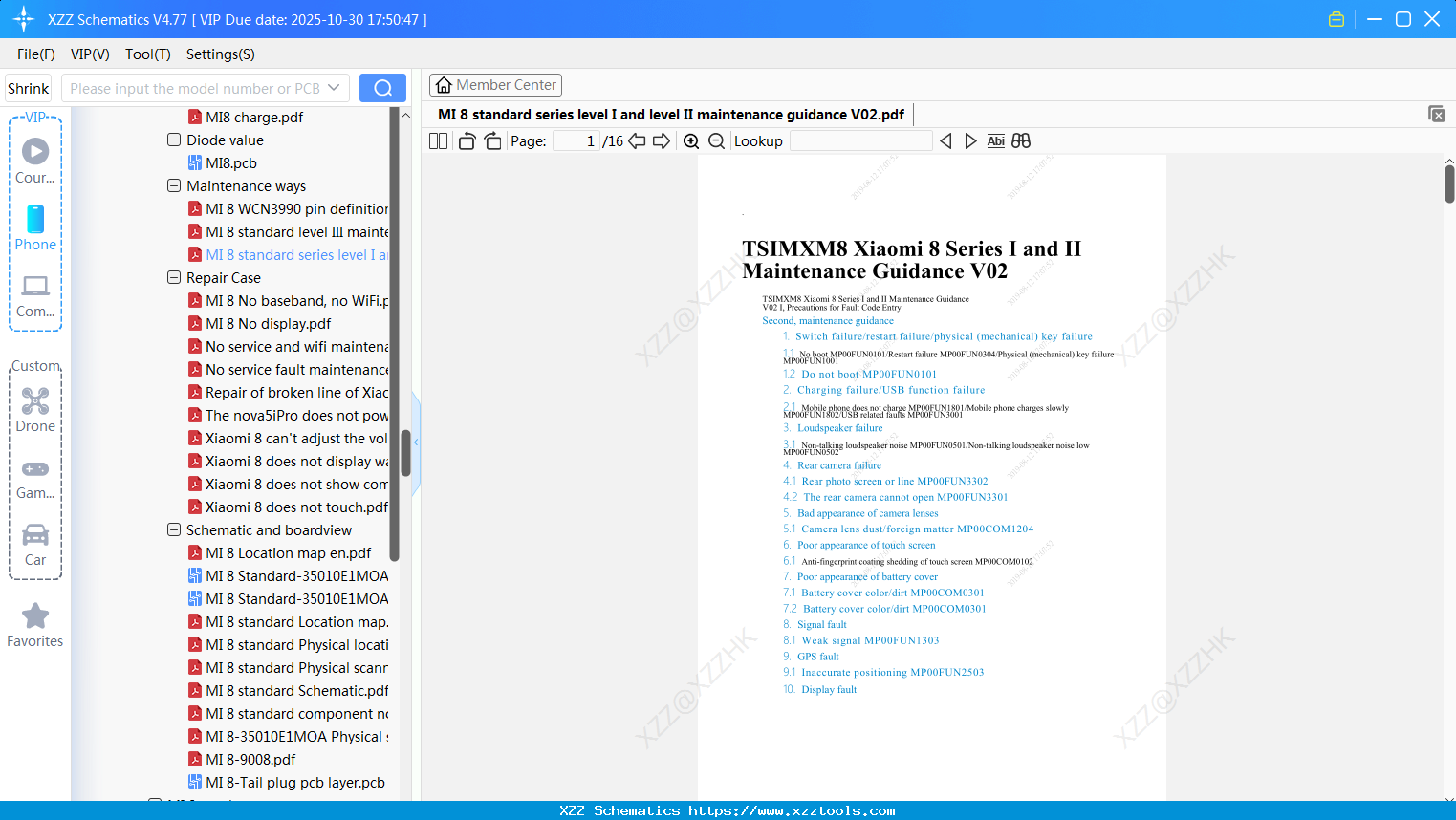This screenshot has width=1456, height=820.
Task: Open MI 8-Tail plug pcb layer.pcb
Action: 286,783
